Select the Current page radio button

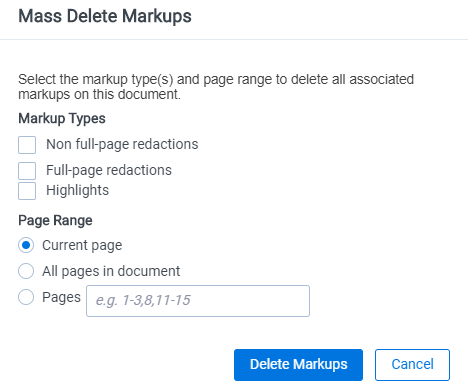coord(26,245)
